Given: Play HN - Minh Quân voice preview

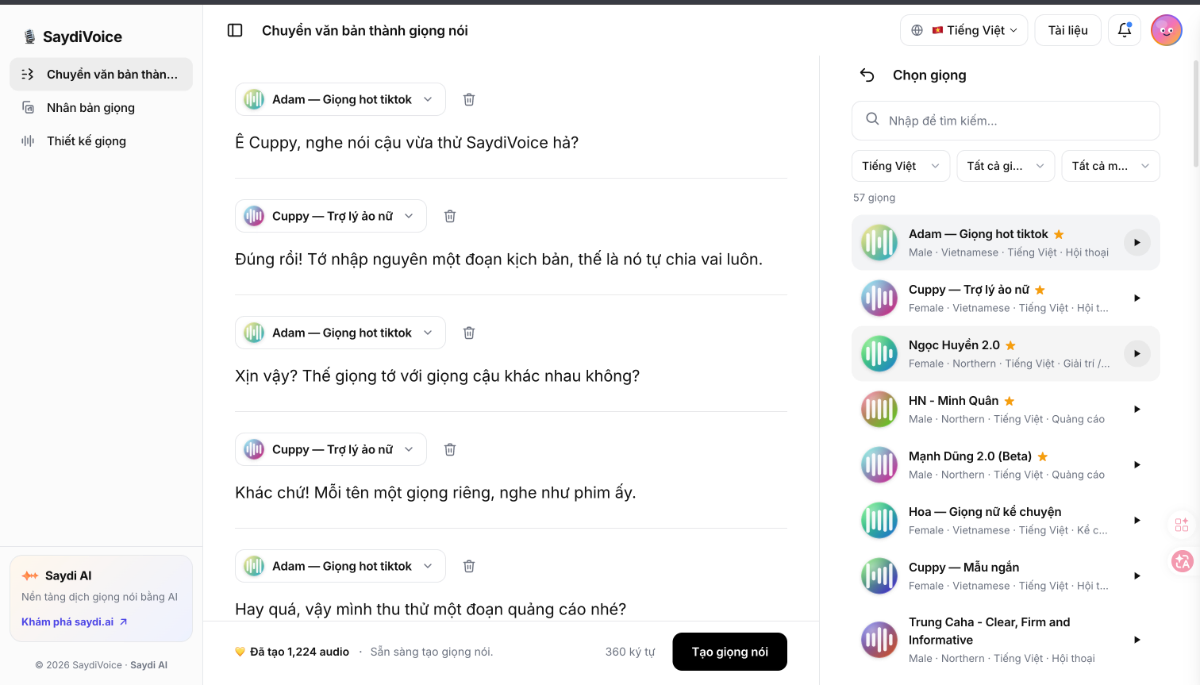Looking at the screenshot, I should (x=1136, y=409).
